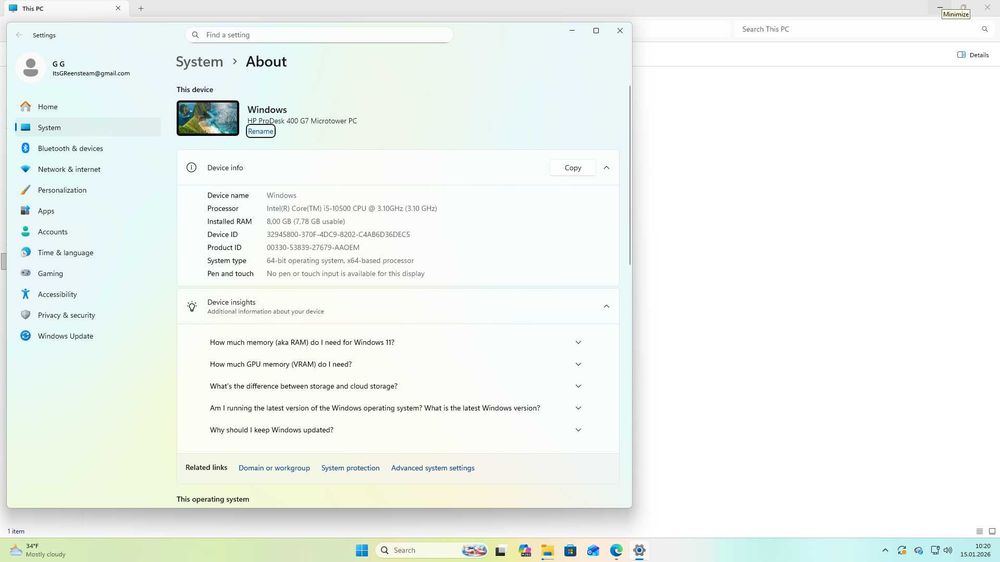The height and width of the screenshot is (562, 1000).
Task: Collapse the Device insights section
Action: click(x=607, y=306)
